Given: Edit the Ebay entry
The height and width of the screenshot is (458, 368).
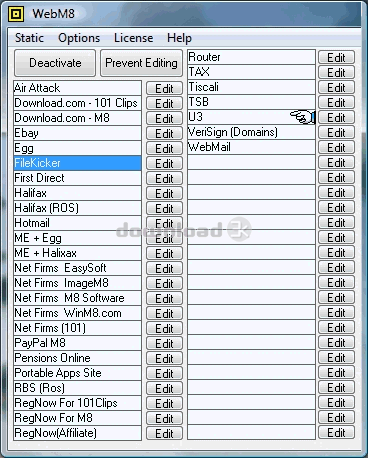Looking at the screenshot, I should point(164,133).
